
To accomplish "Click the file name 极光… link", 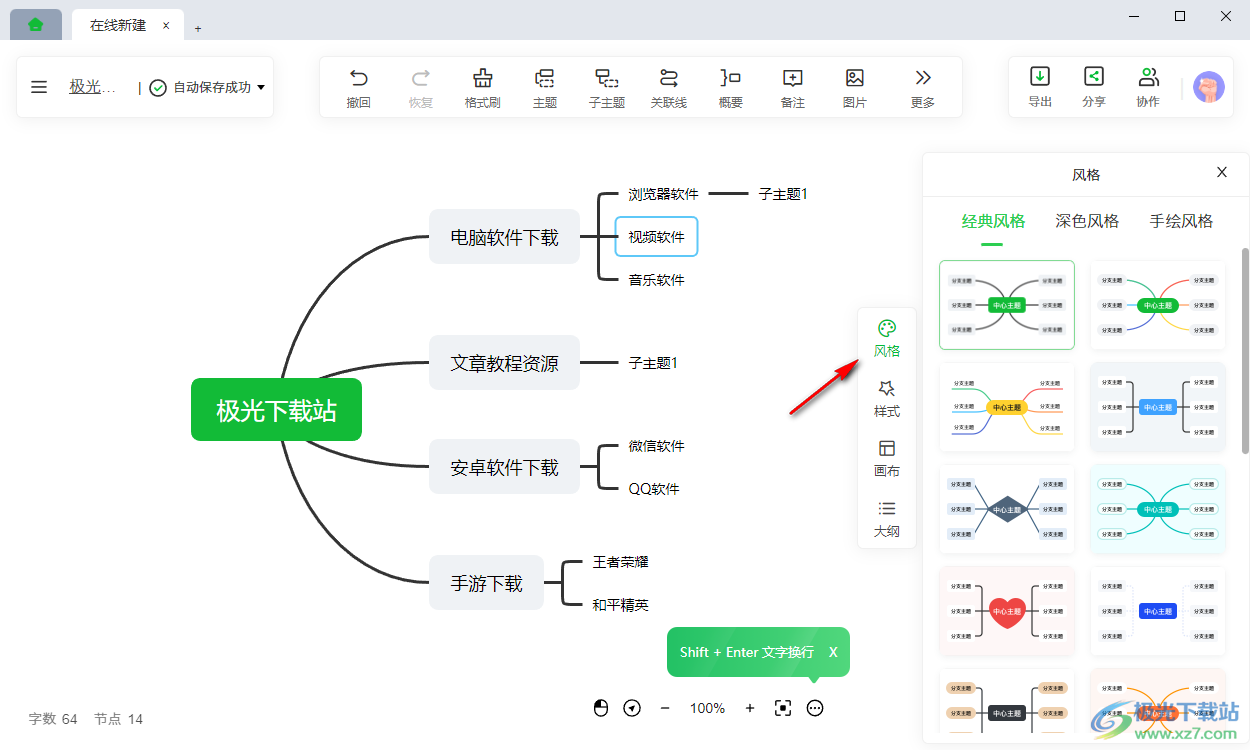I will (x=93, y=87).
